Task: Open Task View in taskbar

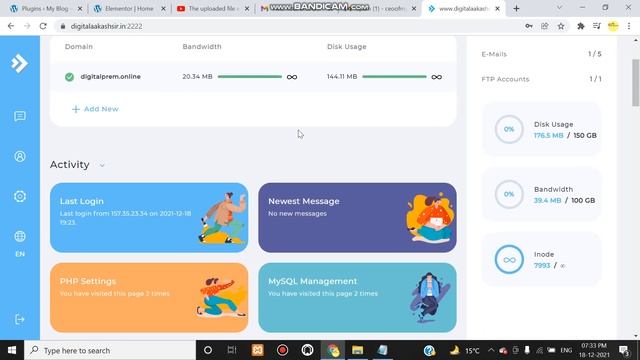Action: click(x=232, y=350)
